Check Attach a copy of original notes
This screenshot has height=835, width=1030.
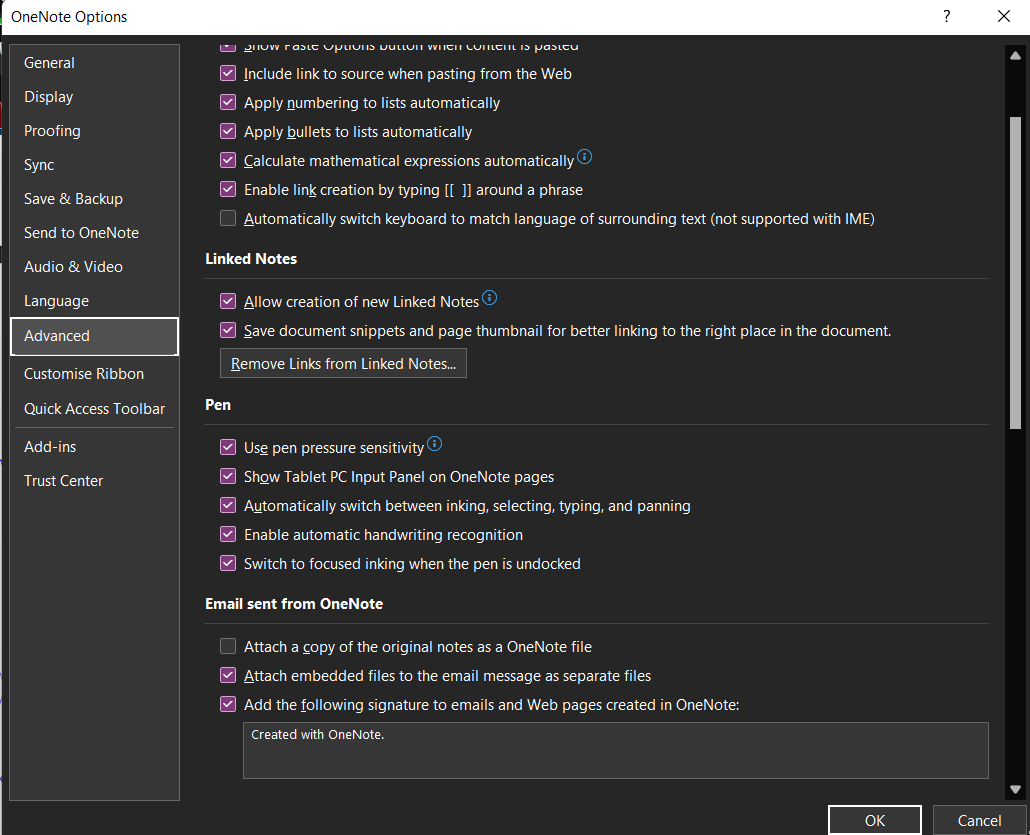228,646
